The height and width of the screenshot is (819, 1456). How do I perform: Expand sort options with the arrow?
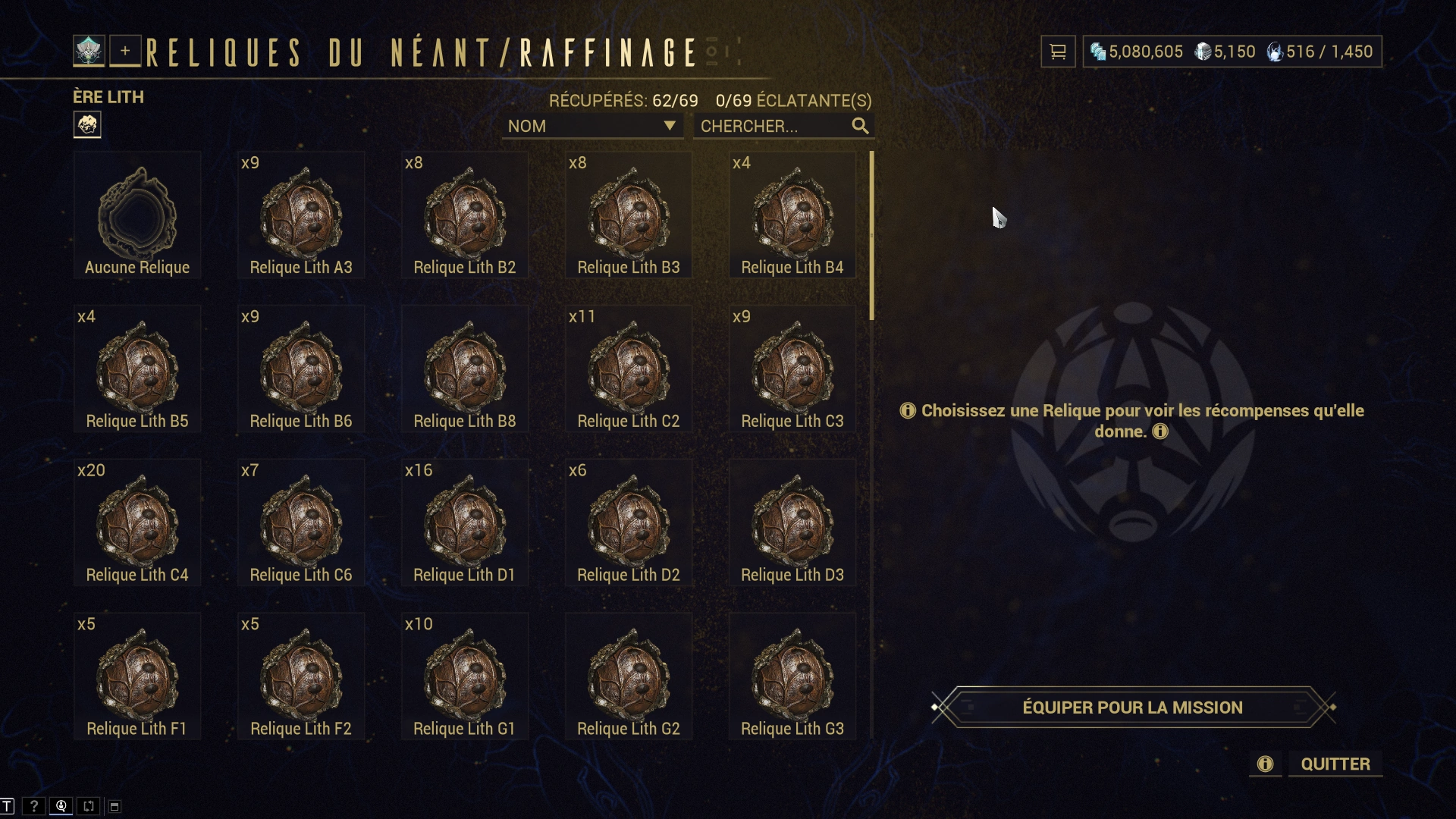669,126
